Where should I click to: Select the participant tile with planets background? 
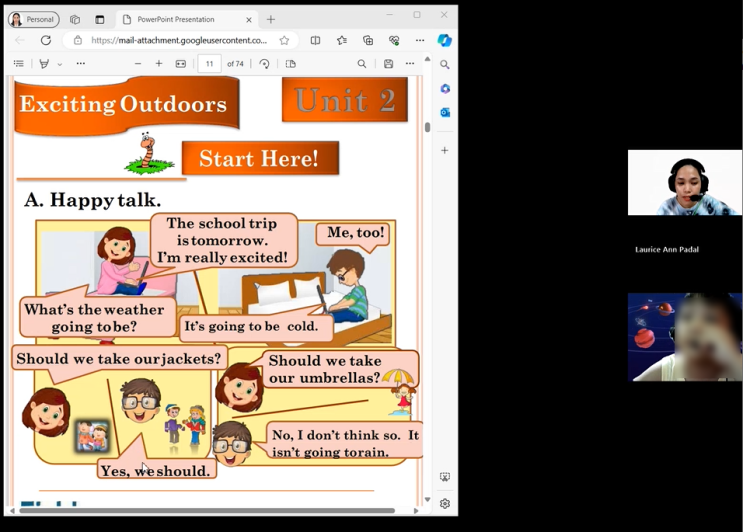[x=685, y=337]
